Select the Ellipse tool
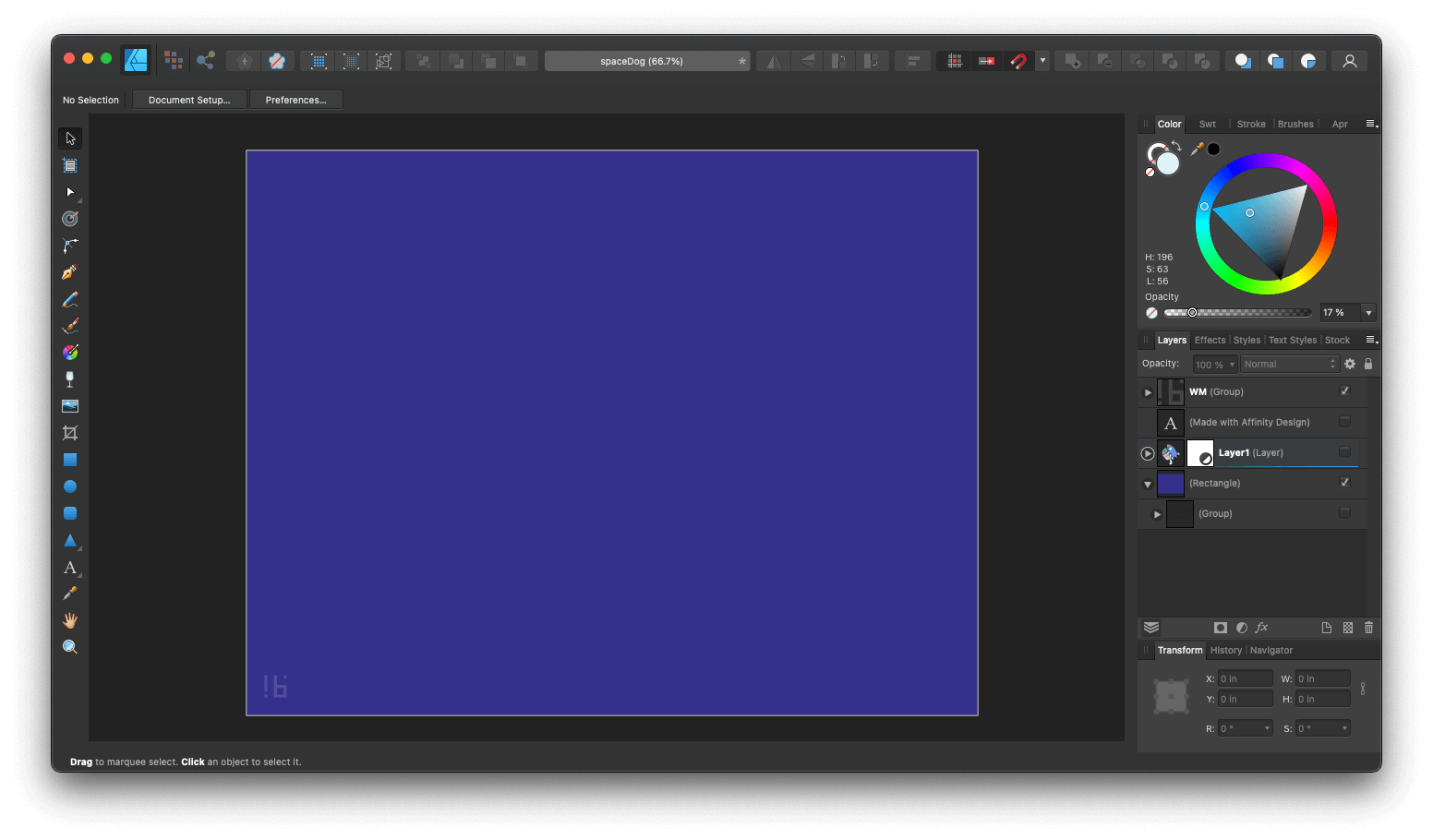1433x840 pixels. coord(70,486)
